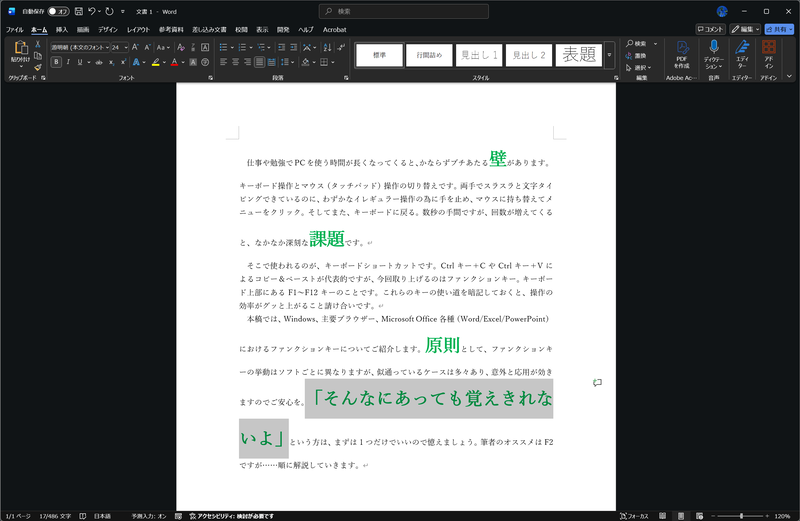
Task: Clear all formatting with the eraser A icon
Action: (x=181, y=47)
